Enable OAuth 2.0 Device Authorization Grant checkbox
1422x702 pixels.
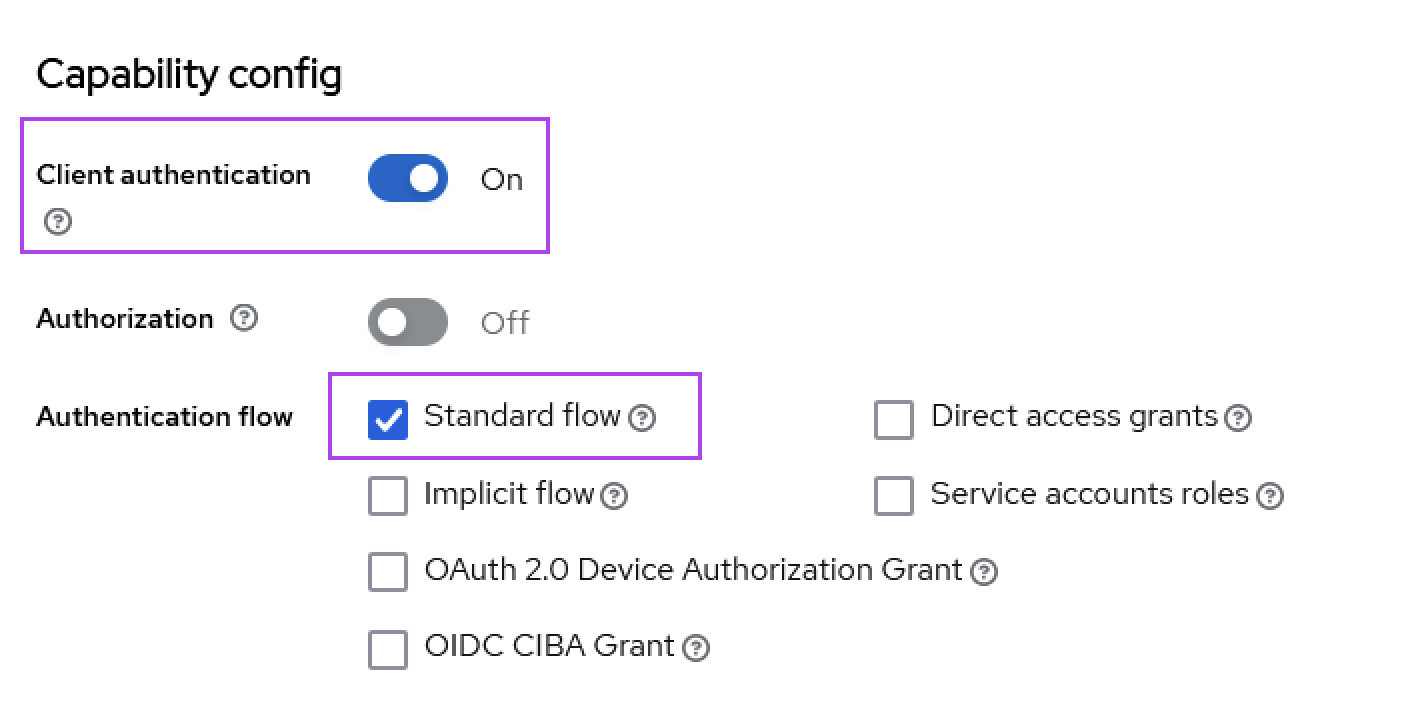(388, 572)
